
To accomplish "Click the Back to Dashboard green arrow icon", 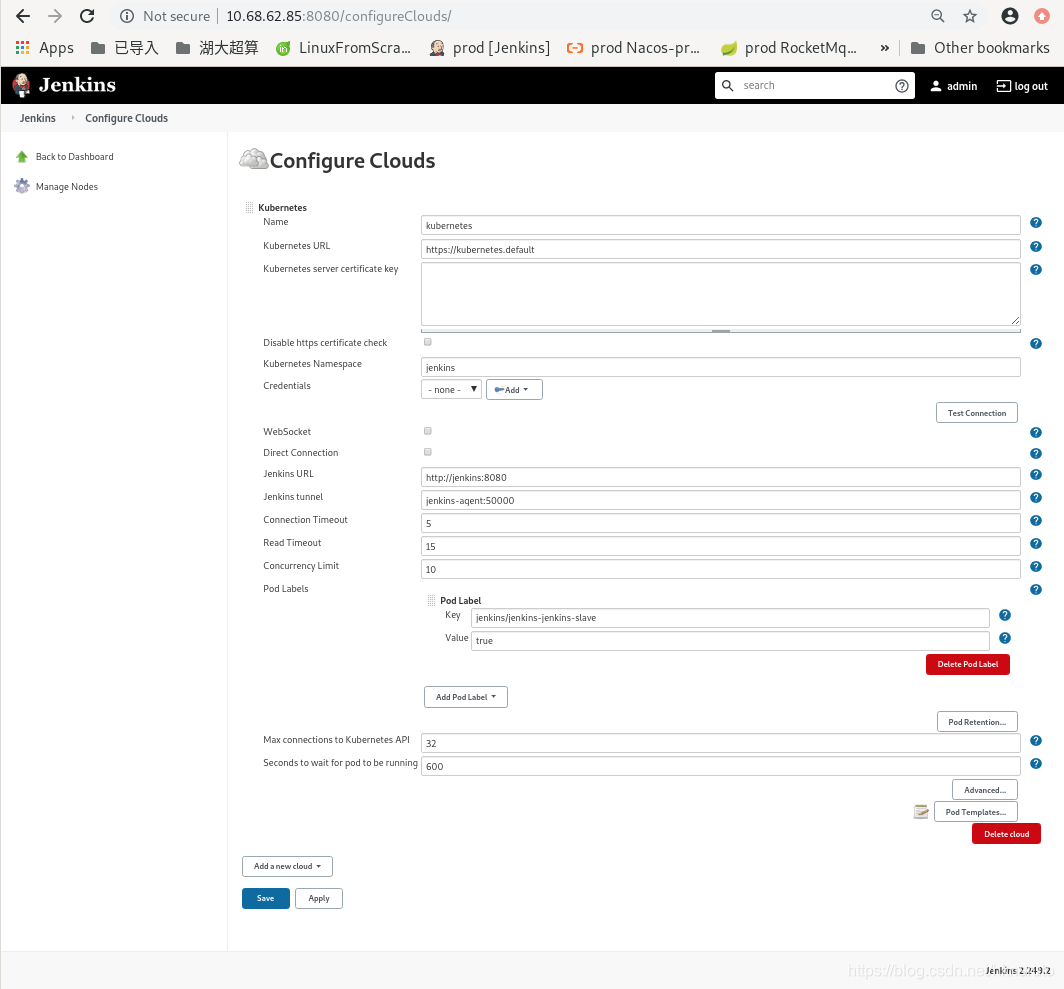I will 22,157.
